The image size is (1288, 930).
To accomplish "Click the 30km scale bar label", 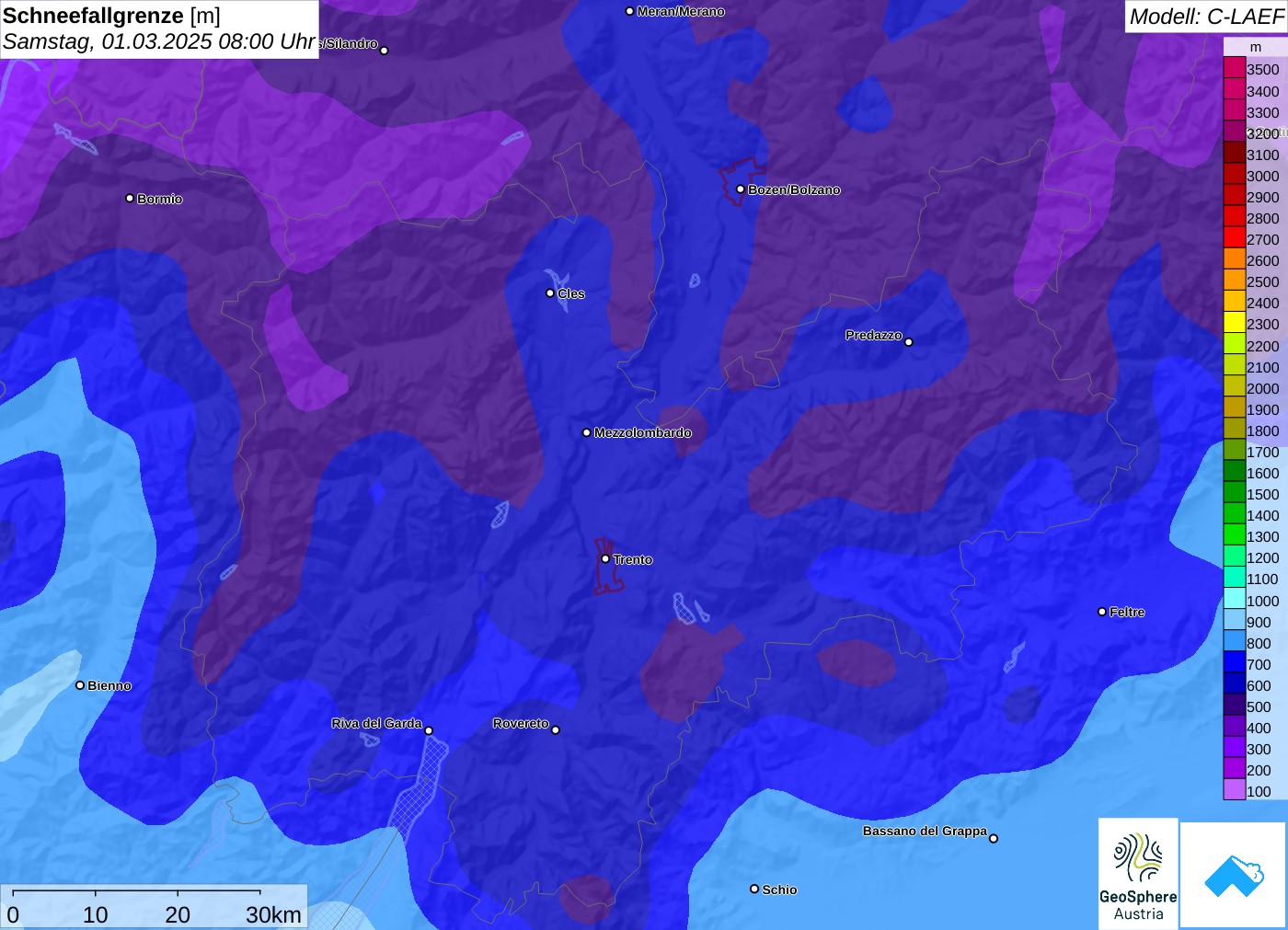I will tap(273, 914).
